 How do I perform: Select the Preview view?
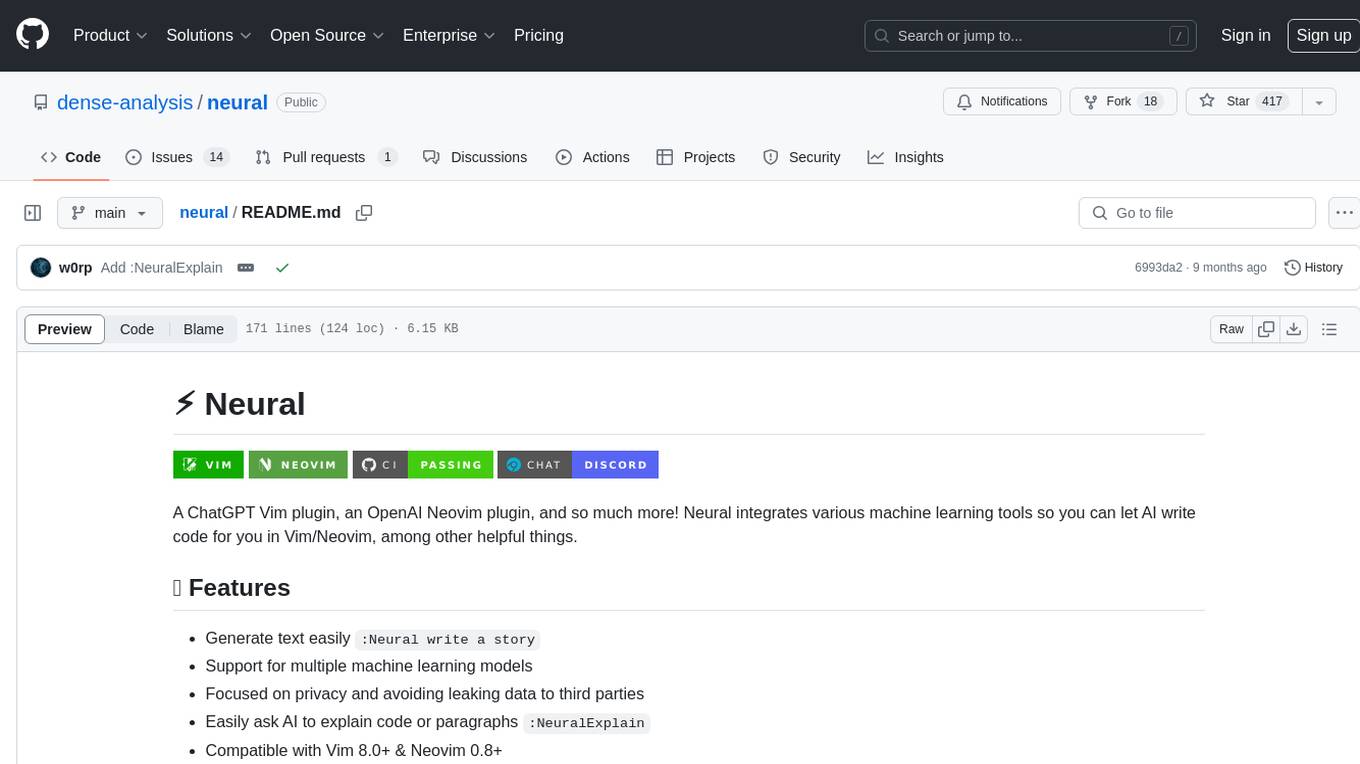point(65,329)
